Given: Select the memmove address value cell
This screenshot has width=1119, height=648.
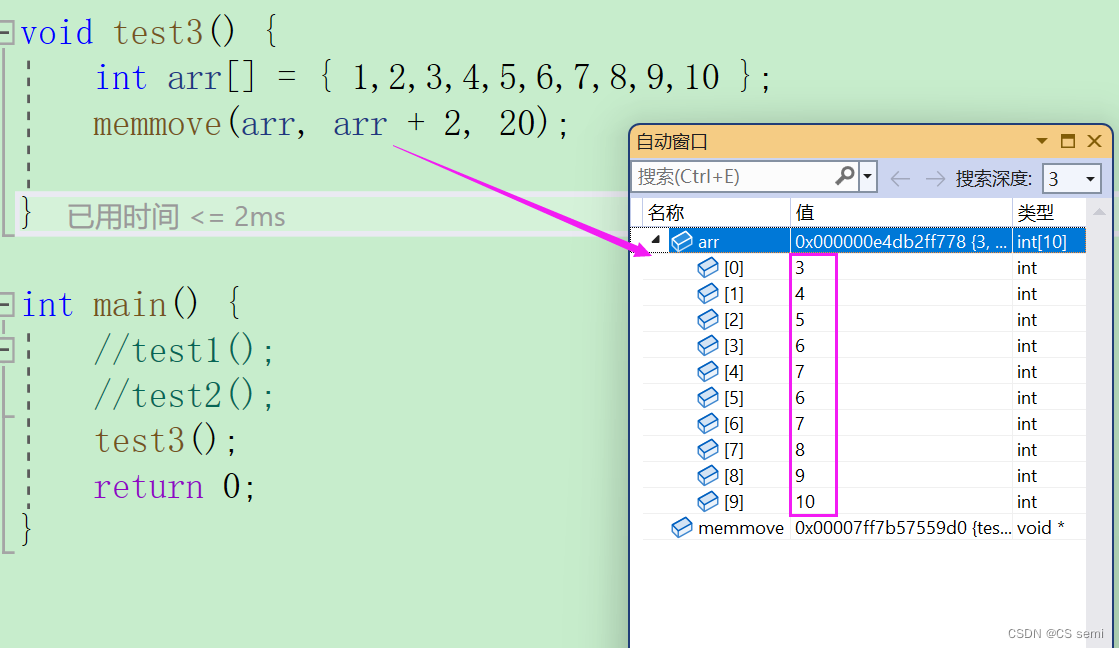Looking at the screenshot, I should click(901, 528).
